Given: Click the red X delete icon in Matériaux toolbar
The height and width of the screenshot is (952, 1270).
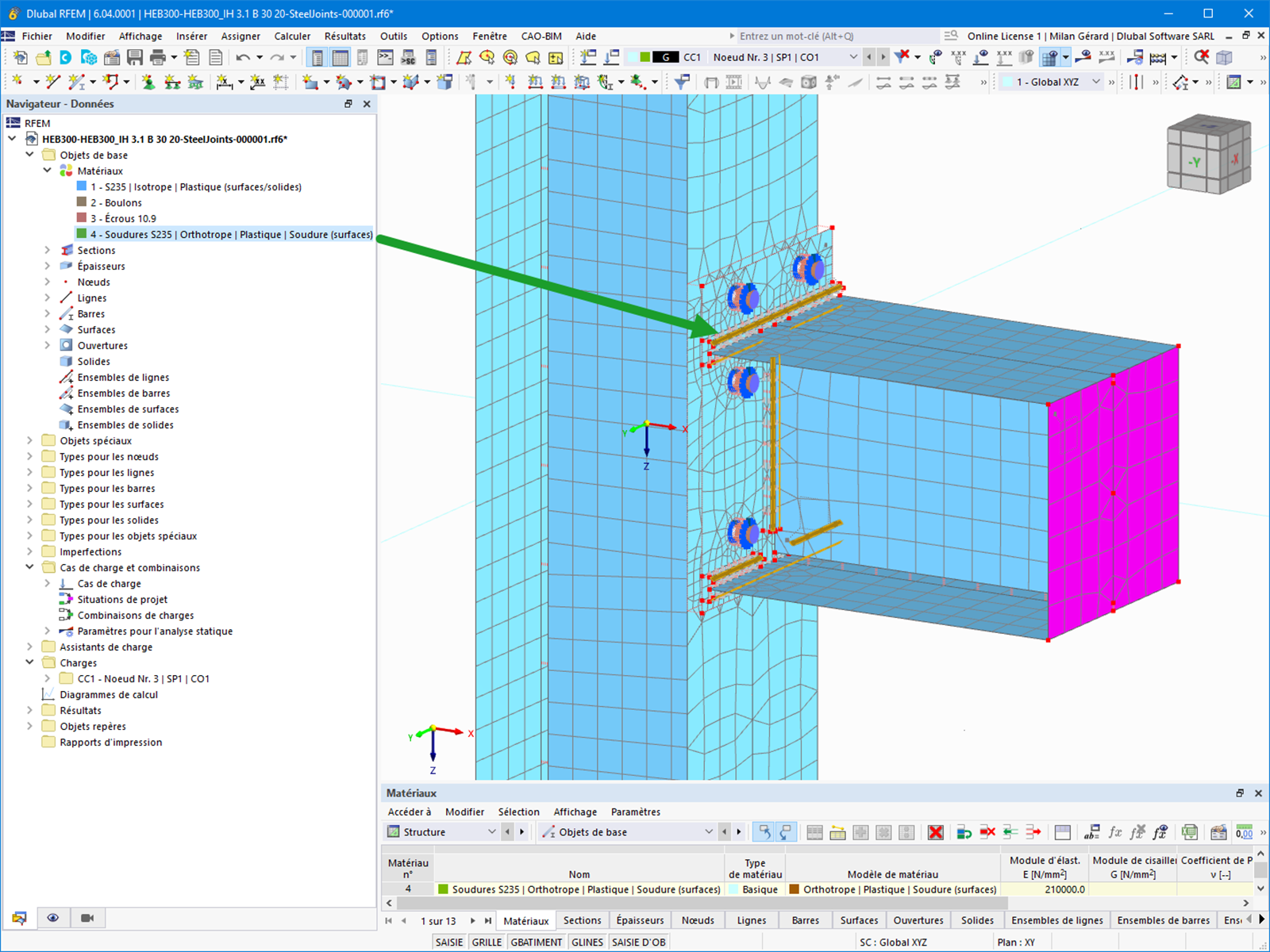Looking at the screenshot, I should pos(936,832).
